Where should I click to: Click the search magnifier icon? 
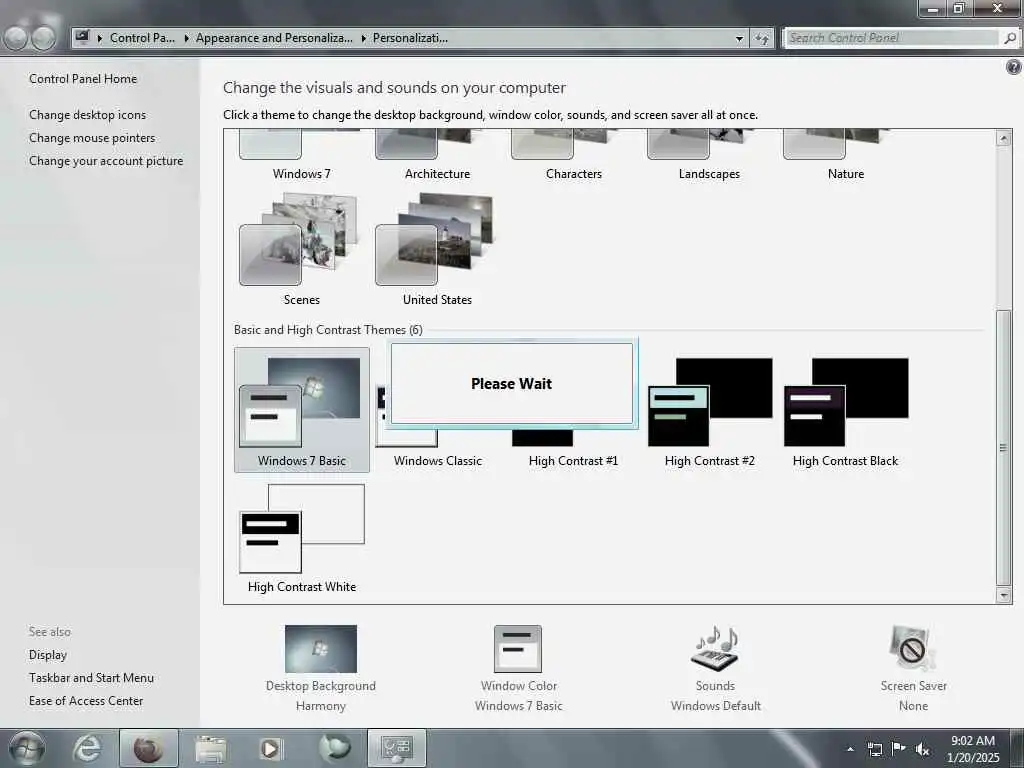1010,38
